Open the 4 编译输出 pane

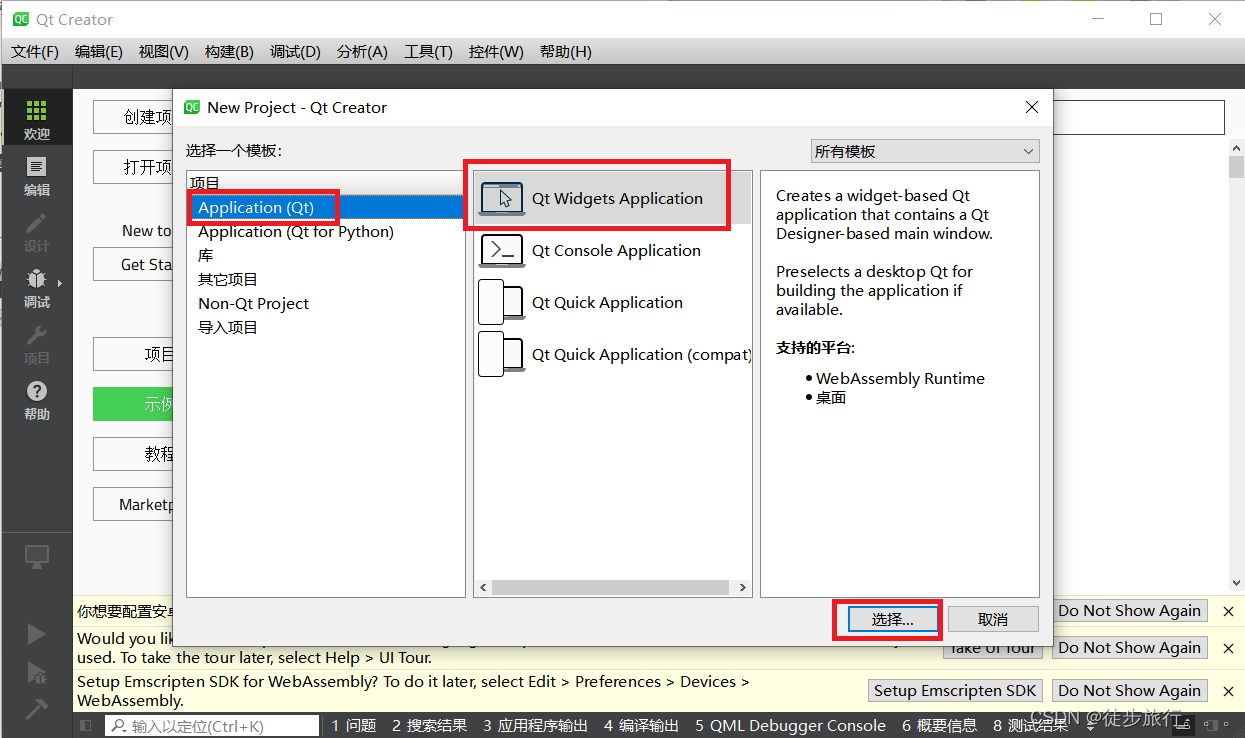pyautogui.click(x=643, y=725)
